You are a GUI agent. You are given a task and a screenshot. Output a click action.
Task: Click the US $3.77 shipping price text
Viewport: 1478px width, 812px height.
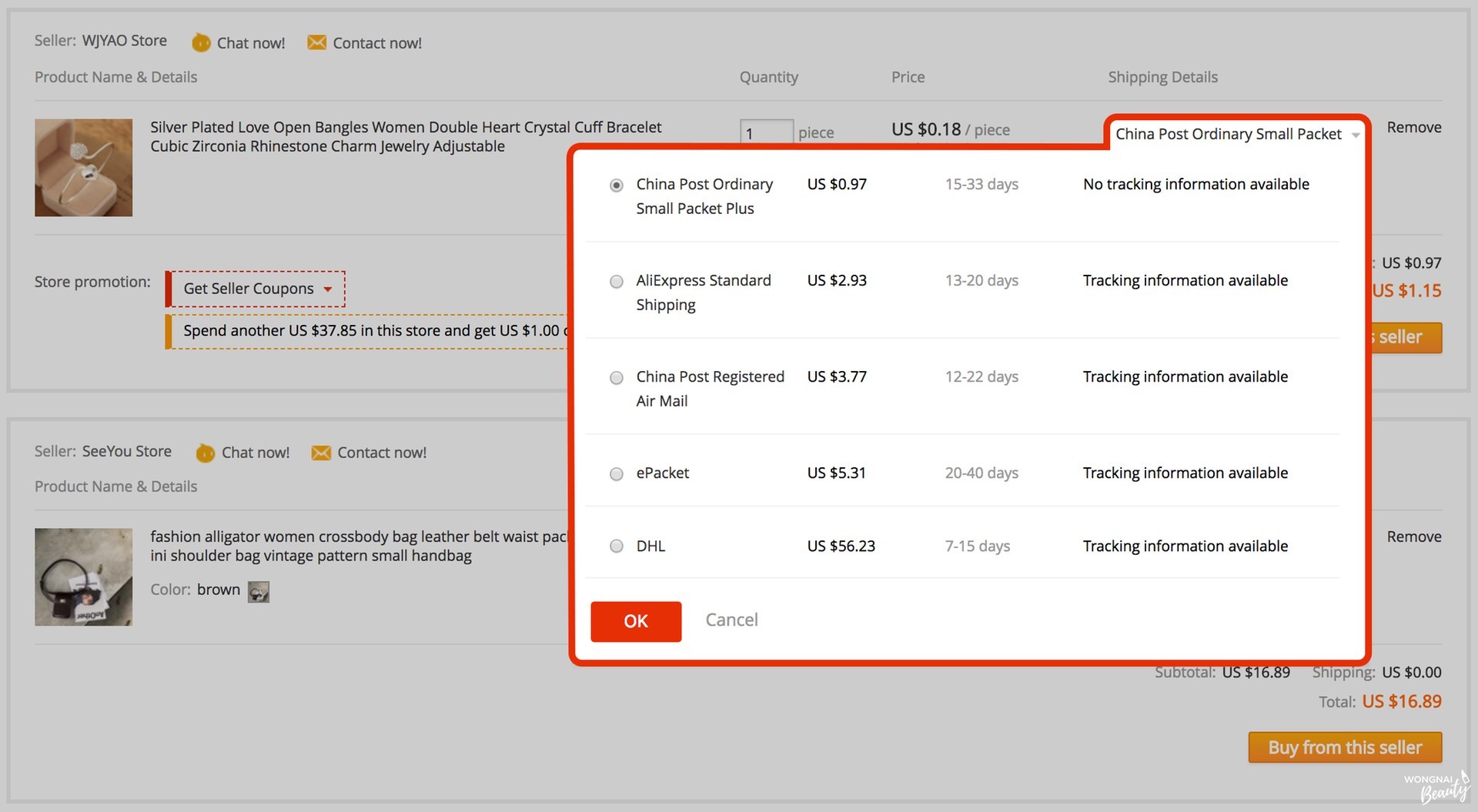pos(837,376)
